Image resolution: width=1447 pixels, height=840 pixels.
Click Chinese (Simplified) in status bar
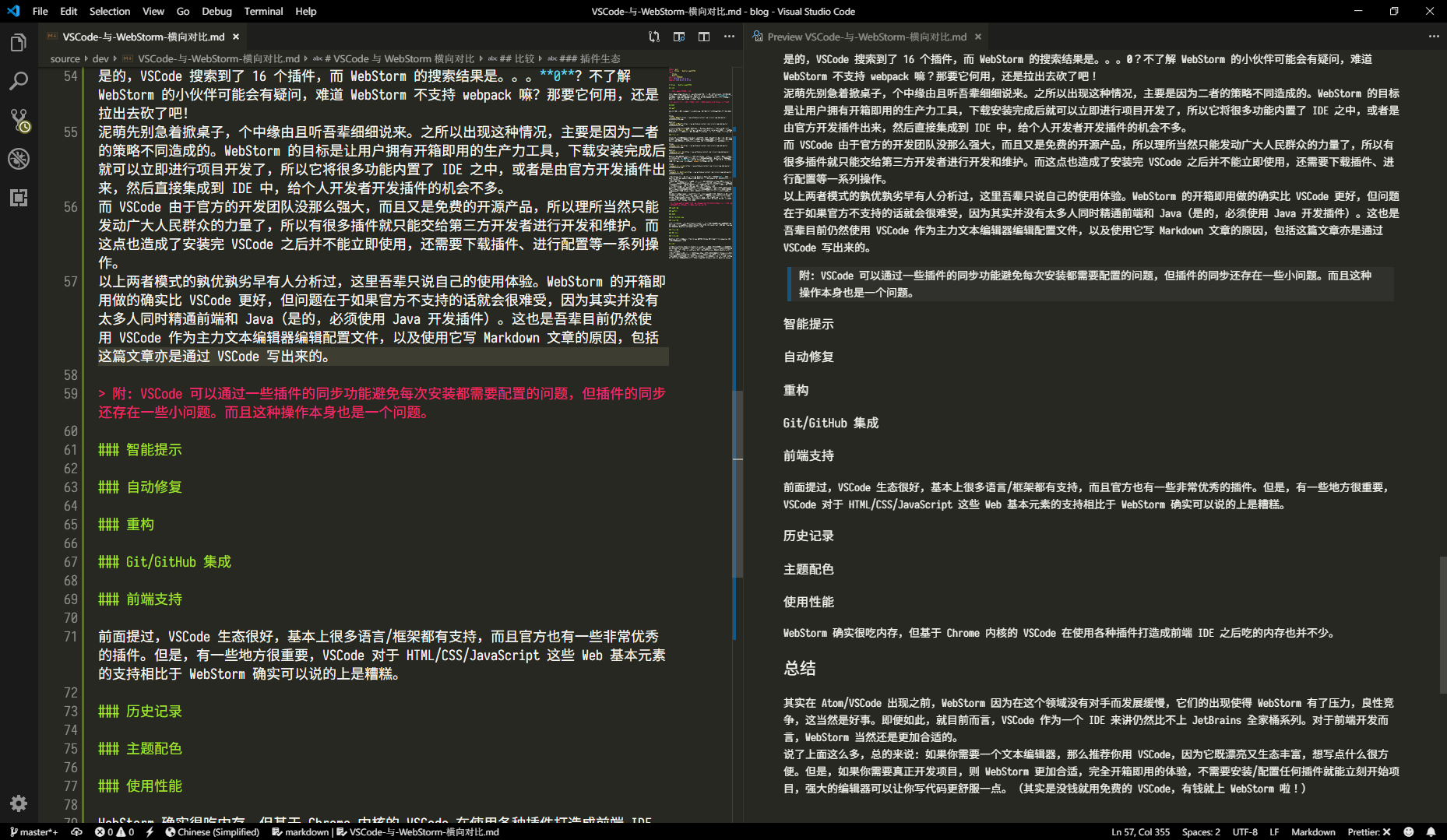(x=213, y=831)
